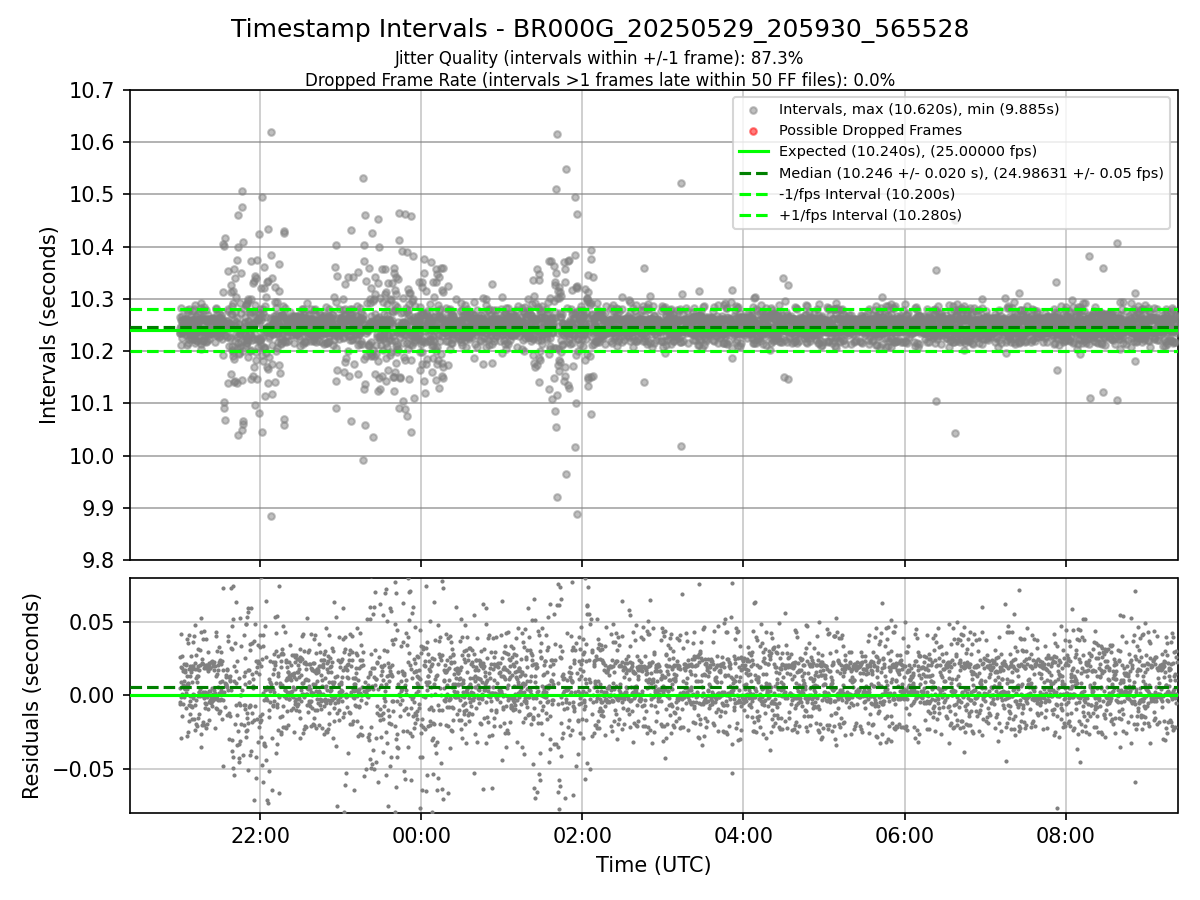
Task: Click the Intervals (seconds) y-axis label
Action: click(48, 325)
